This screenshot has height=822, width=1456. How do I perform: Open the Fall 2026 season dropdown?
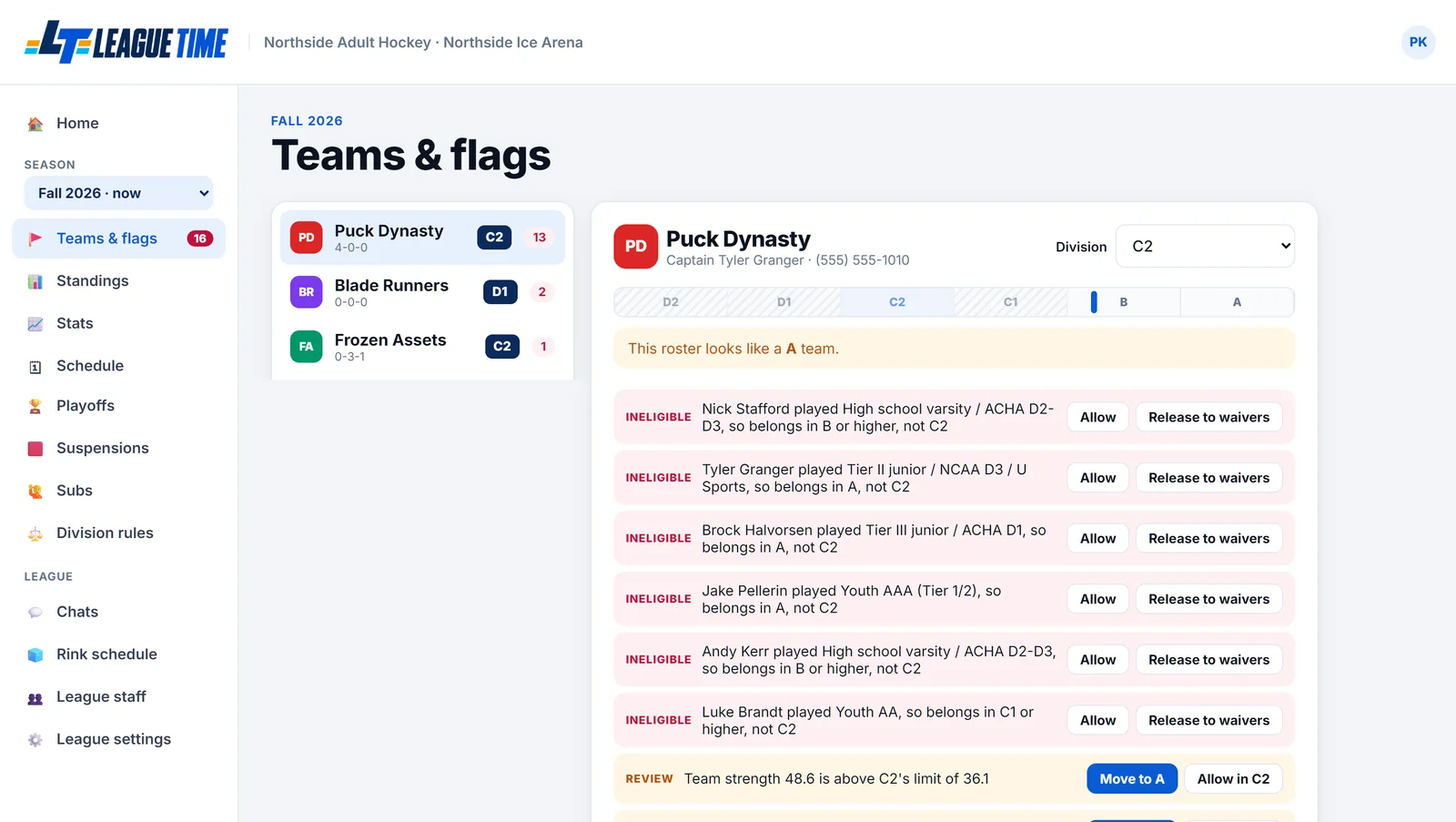[x=118, y=193]
